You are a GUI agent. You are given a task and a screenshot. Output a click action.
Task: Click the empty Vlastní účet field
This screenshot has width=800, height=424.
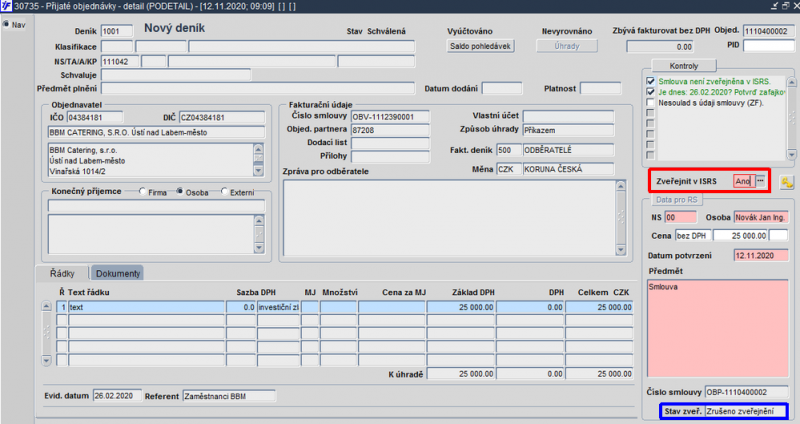[568, 116]
